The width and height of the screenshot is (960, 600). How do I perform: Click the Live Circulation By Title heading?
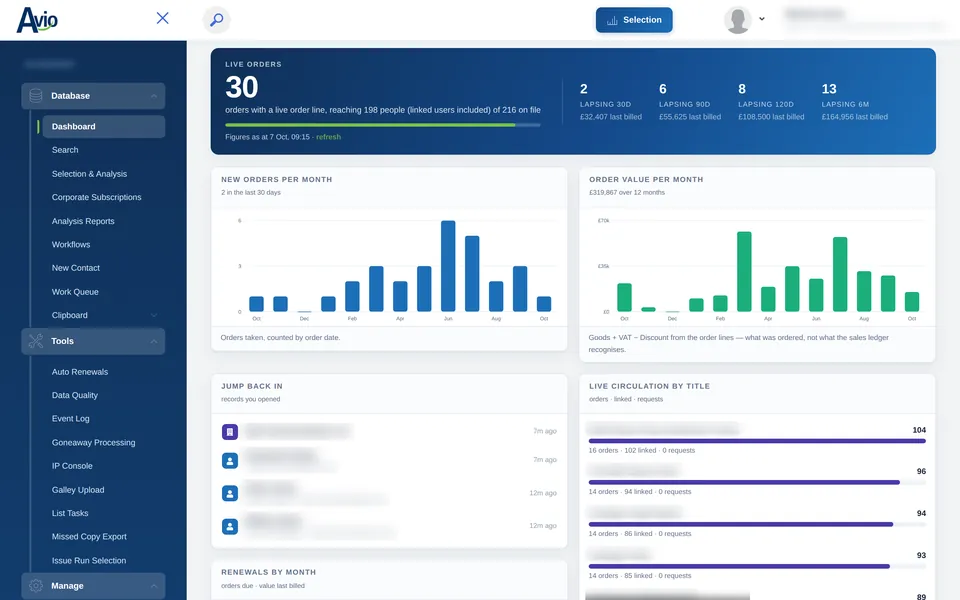pos(649,386)
